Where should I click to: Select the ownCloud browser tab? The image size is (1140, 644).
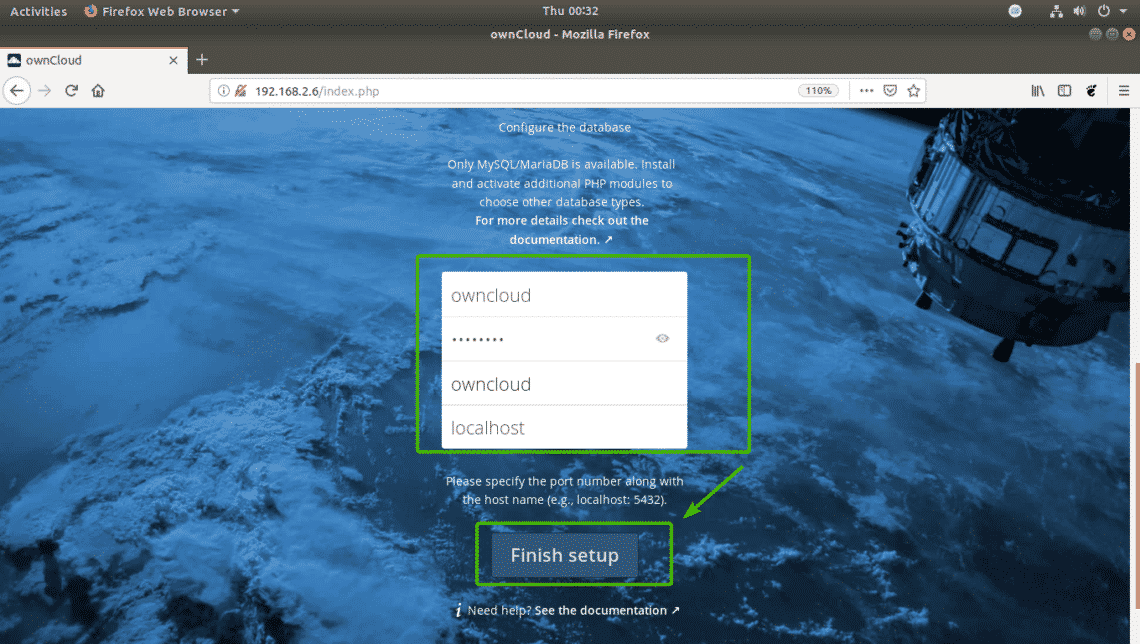pos(94,60)
